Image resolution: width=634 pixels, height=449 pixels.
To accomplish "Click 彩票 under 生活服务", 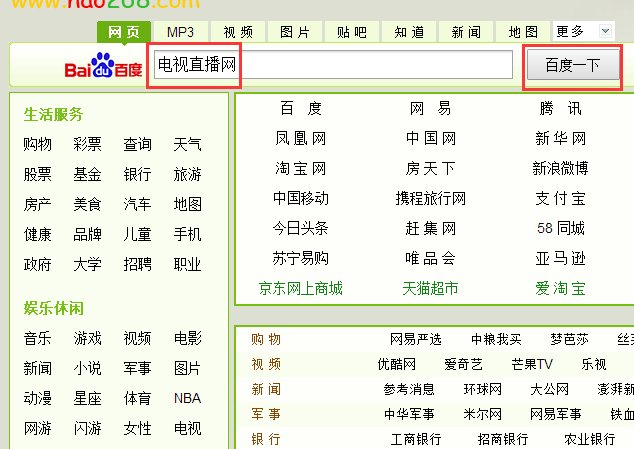I will tap(87, 144).
